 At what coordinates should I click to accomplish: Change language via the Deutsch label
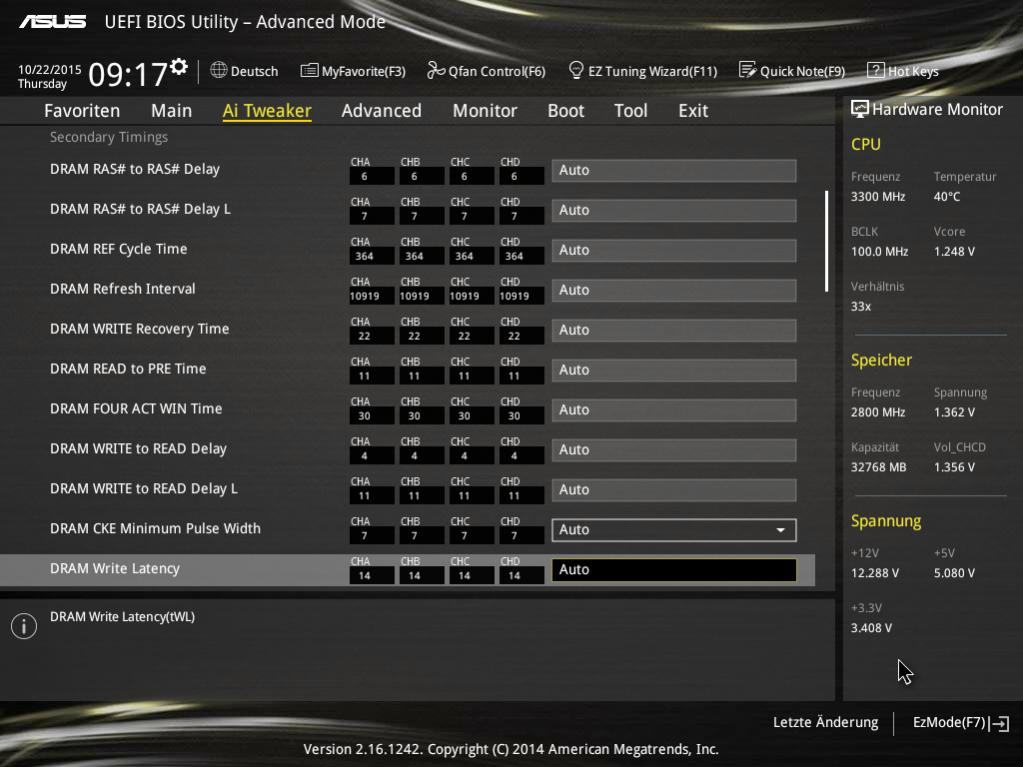click(x=254, y=71)
